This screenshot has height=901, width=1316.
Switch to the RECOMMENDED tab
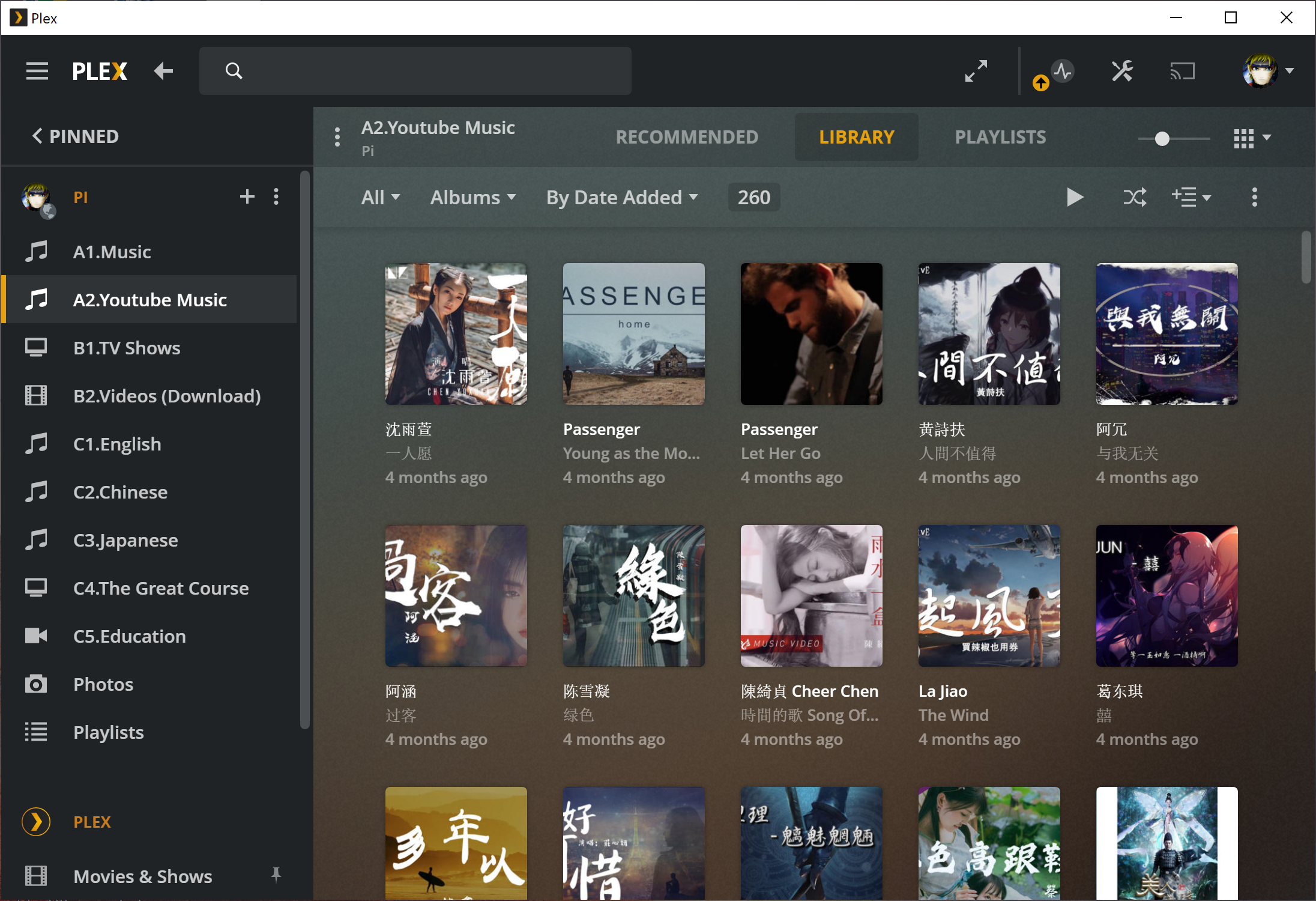(x=686, y=137)
